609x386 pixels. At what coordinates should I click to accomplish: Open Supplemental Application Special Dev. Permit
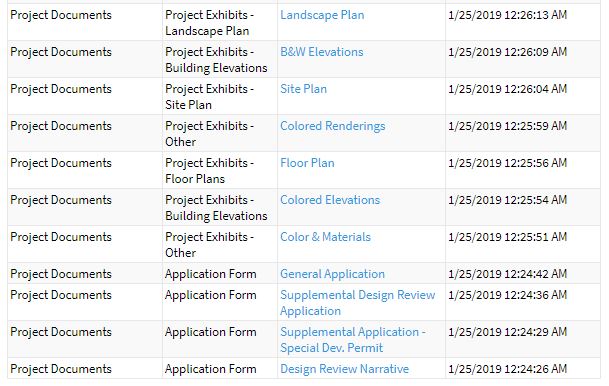click(x=353, y=340)
